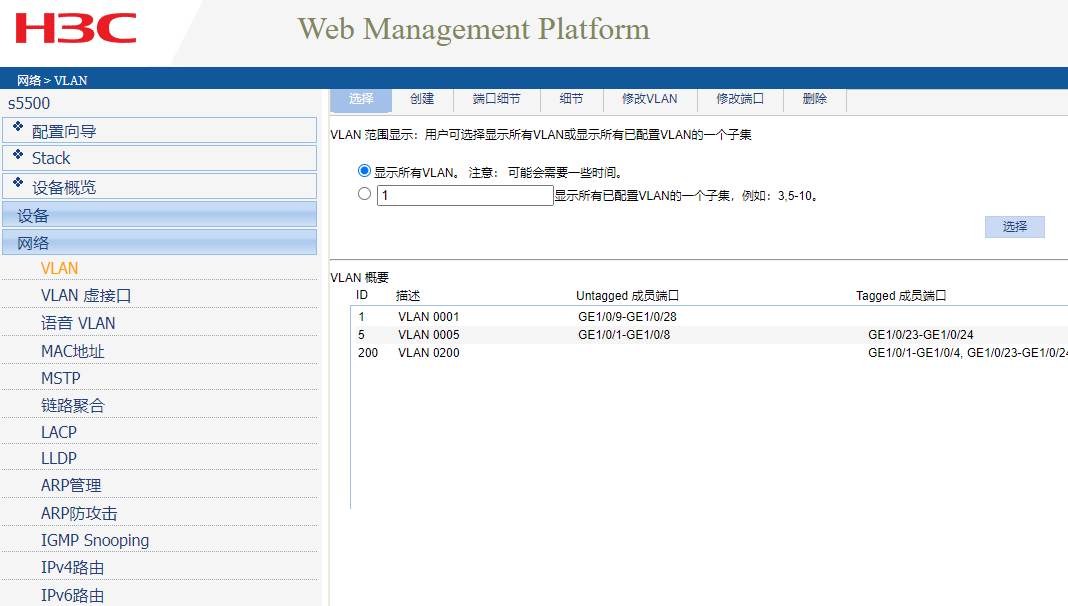Expand the 设备概览 menu item
The width and height of the screenshot is (1068, 606).
[64, 187]
